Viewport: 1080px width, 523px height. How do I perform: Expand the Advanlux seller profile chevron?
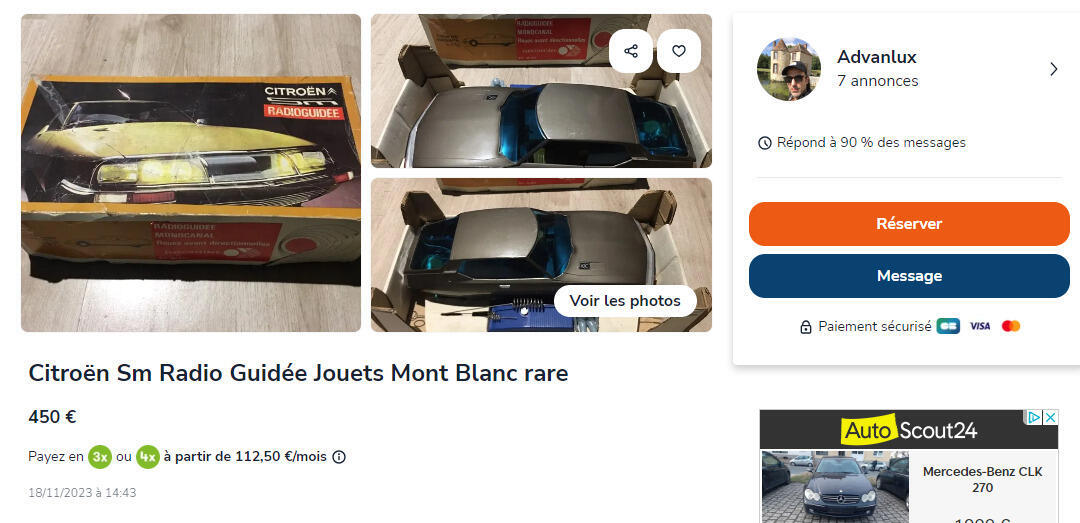pos(1053,69)
